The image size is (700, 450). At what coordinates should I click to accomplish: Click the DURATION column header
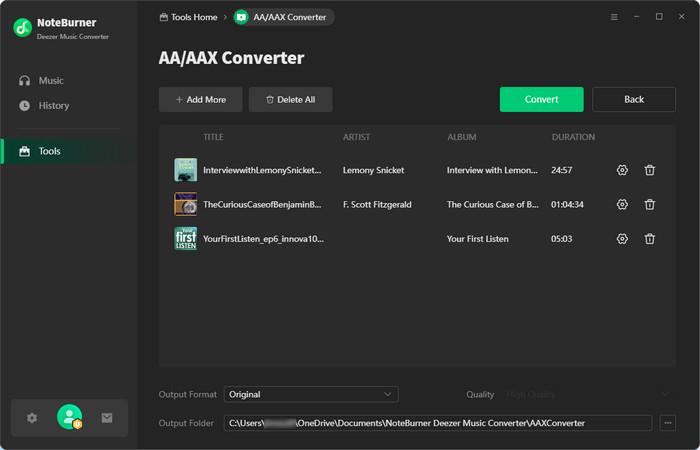[573, 137]
